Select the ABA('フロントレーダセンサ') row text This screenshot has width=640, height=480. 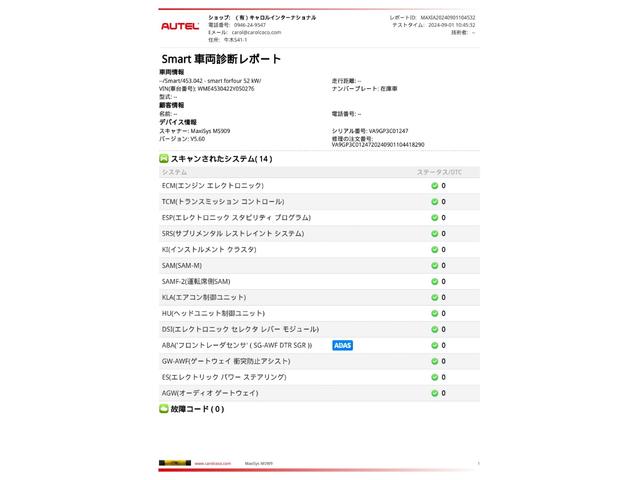(x=237, y=345)
